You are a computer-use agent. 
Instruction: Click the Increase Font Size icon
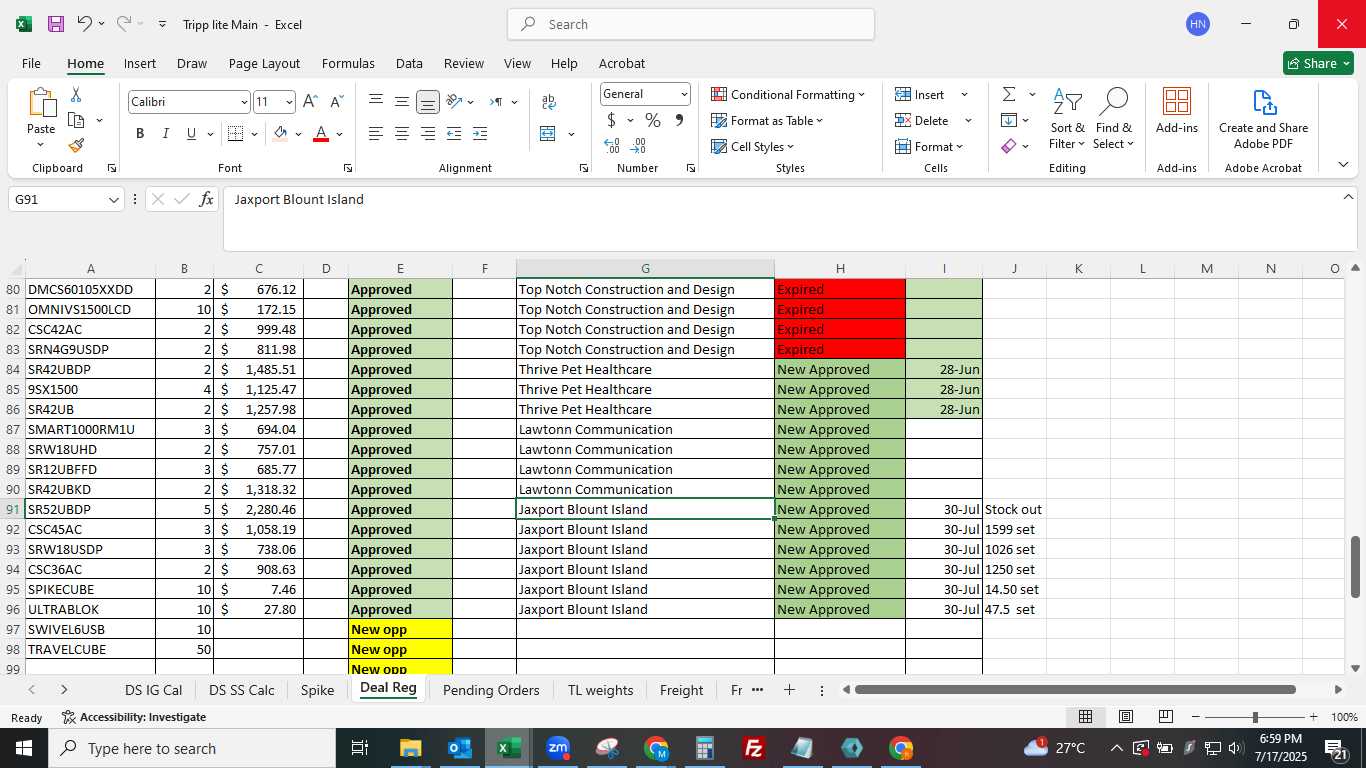pos(311,102)
